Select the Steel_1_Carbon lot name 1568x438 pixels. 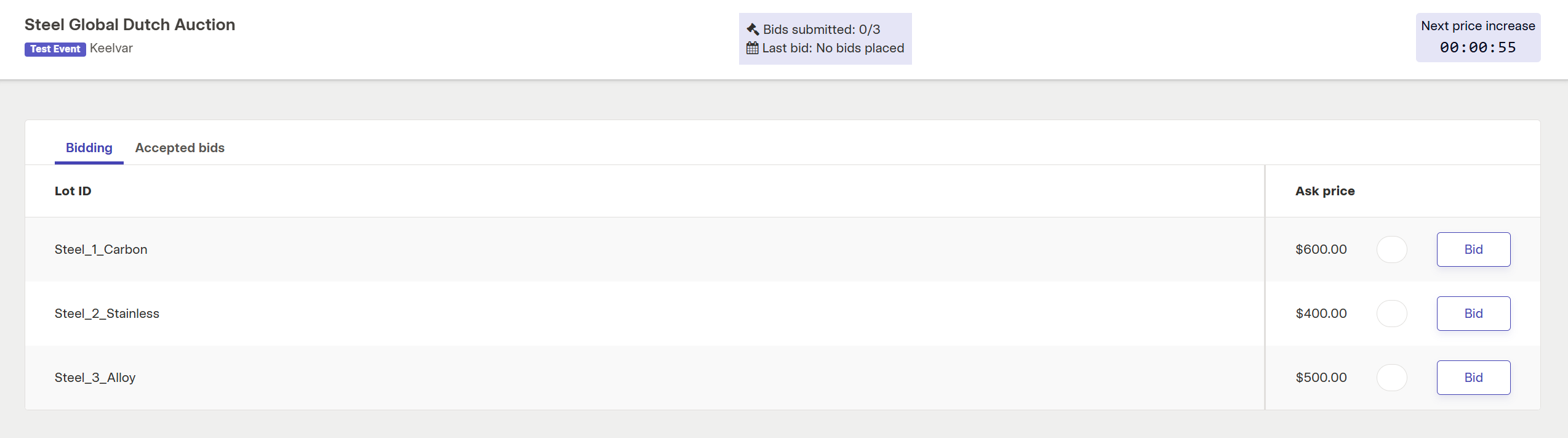[x=101, y=249]
